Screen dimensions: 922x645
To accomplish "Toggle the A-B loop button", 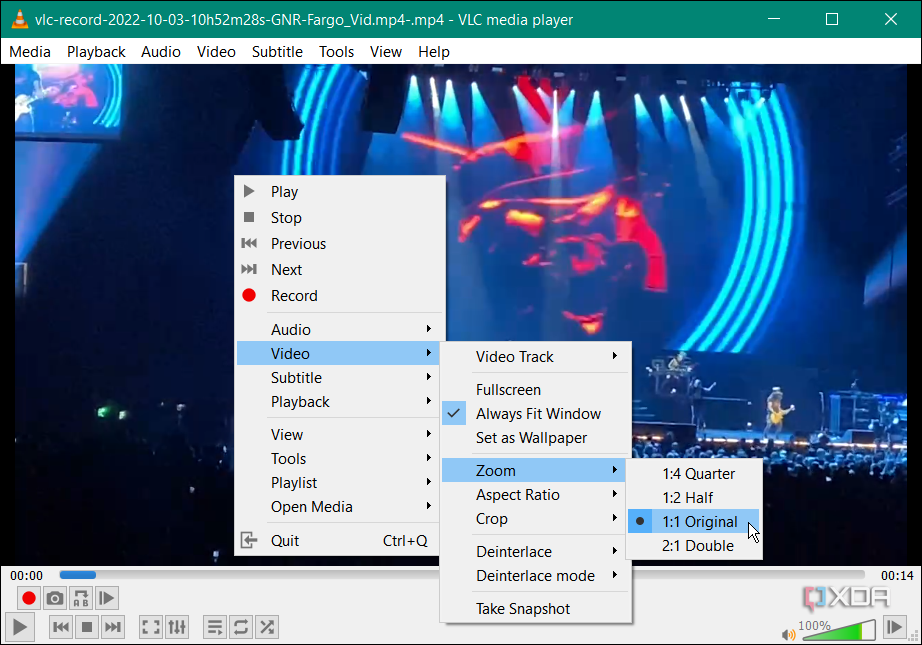I will 81,598.
